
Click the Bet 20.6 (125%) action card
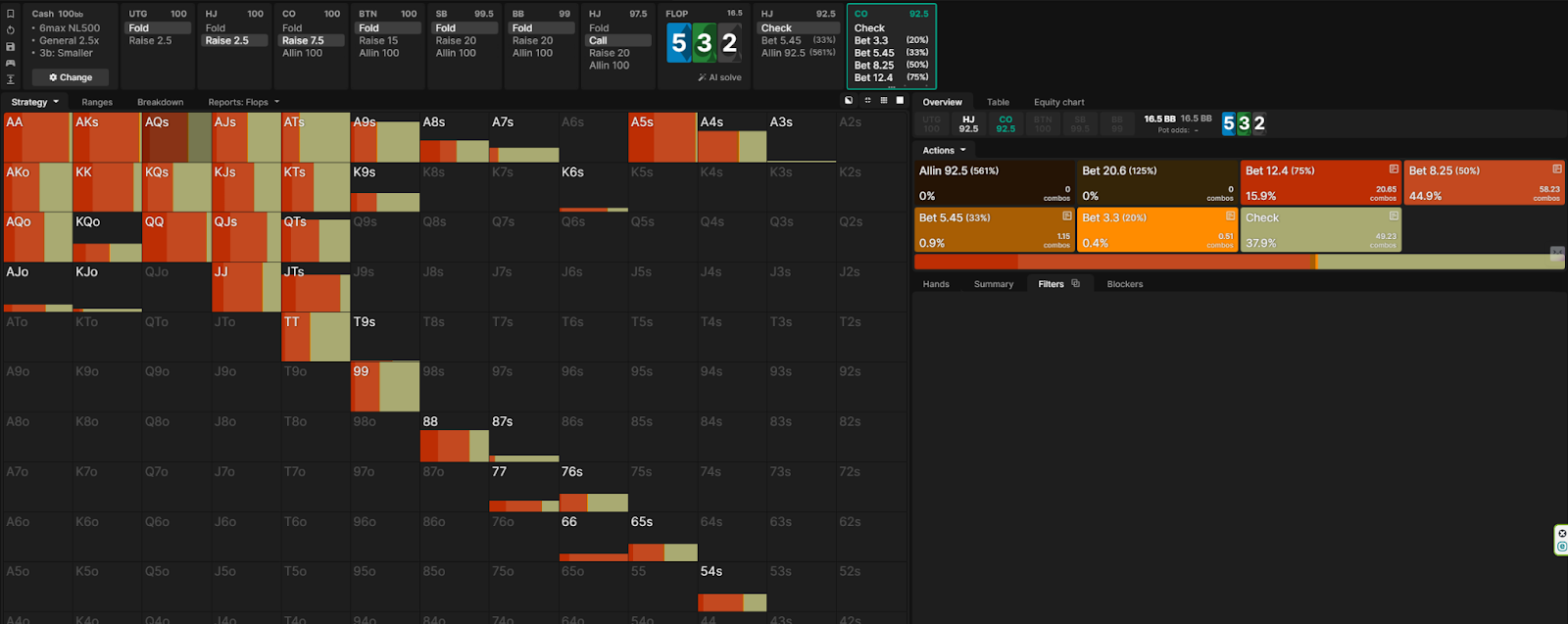(1157, 183)
